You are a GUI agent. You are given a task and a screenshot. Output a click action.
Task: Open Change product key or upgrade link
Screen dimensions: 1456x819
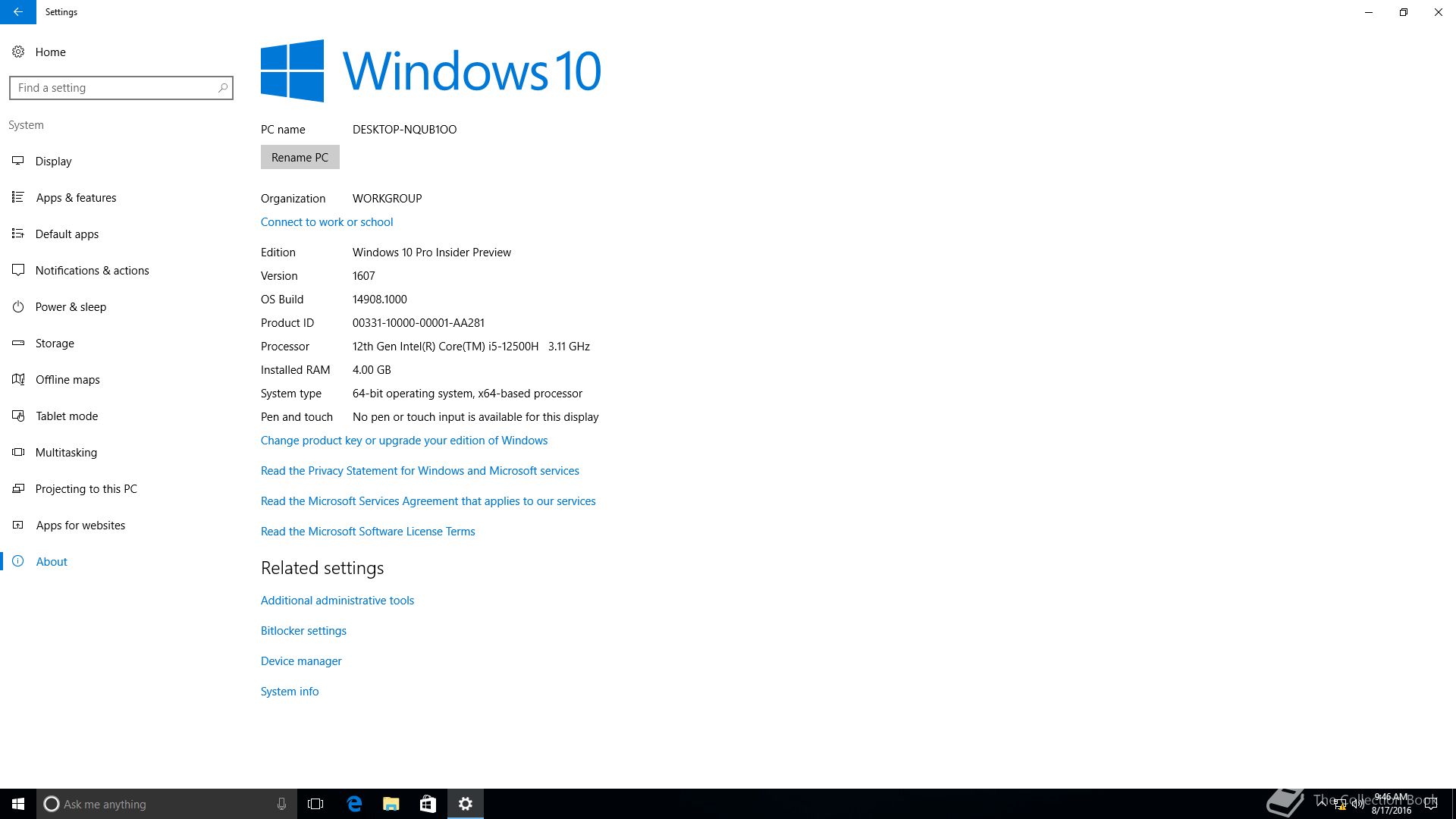pyautogui.click(x=404, y=441)
